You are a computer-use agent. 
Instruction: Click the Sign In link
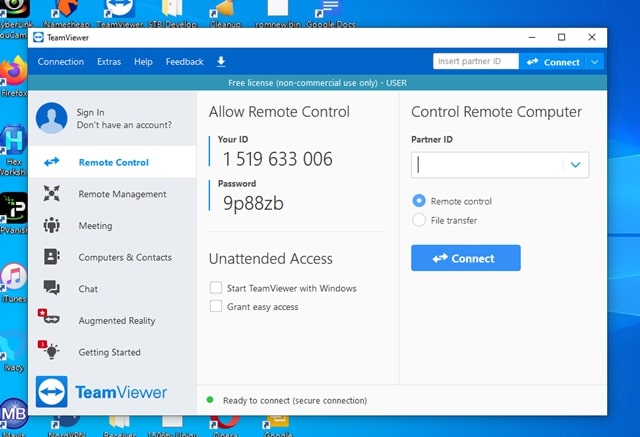click(x=90, y=112)
